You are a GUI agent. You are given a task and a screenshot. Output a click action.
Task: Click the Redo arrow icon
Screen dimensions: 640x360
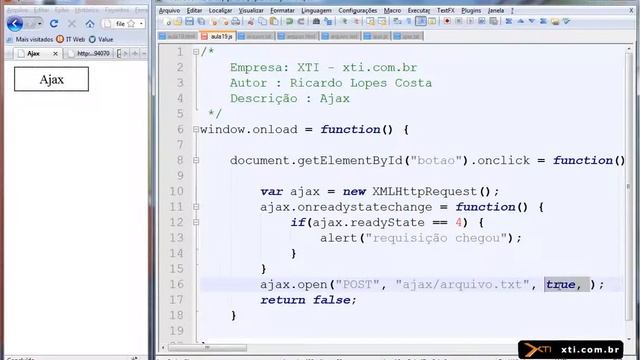click(301, 21)
